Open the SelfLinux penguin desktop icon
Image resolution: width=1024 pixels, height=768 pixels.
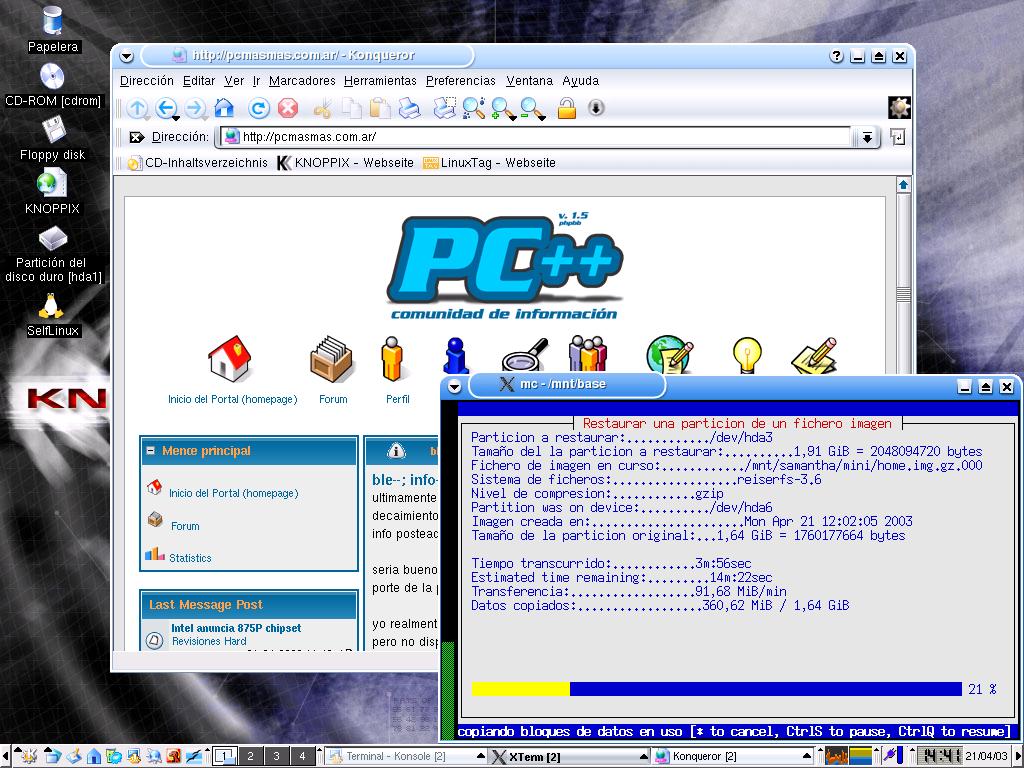[51, 306]
